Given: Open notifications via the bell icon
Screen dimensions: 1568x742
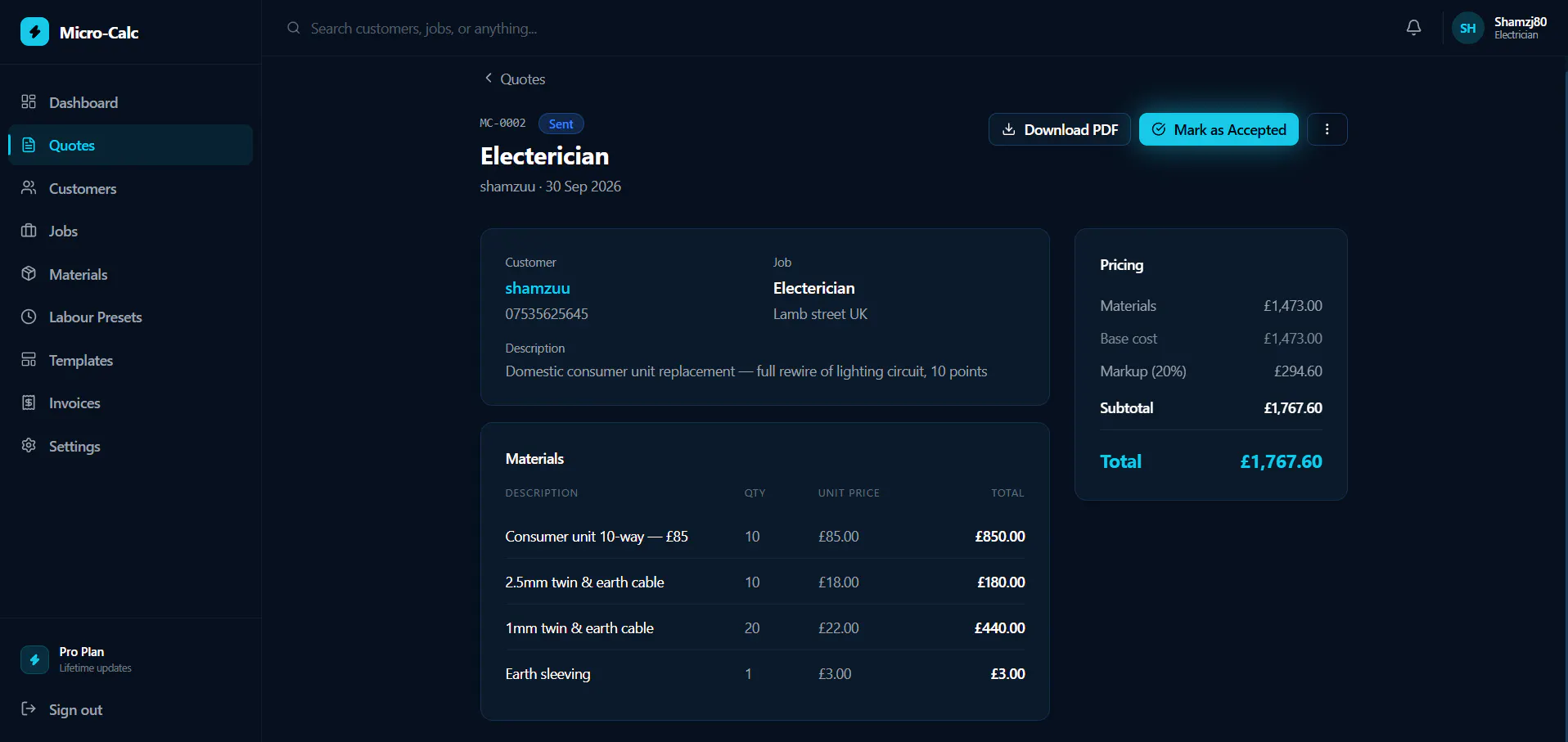Looking at the screenshot, I should [1413, 28].
